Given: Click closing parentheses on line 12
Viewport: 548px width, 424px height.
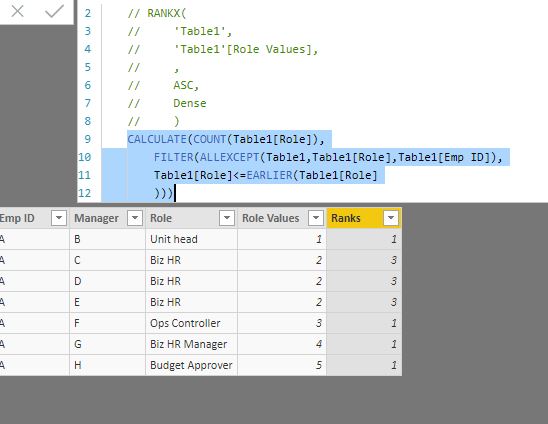Looking at the screenshot, I should click(x=164, y=193).
